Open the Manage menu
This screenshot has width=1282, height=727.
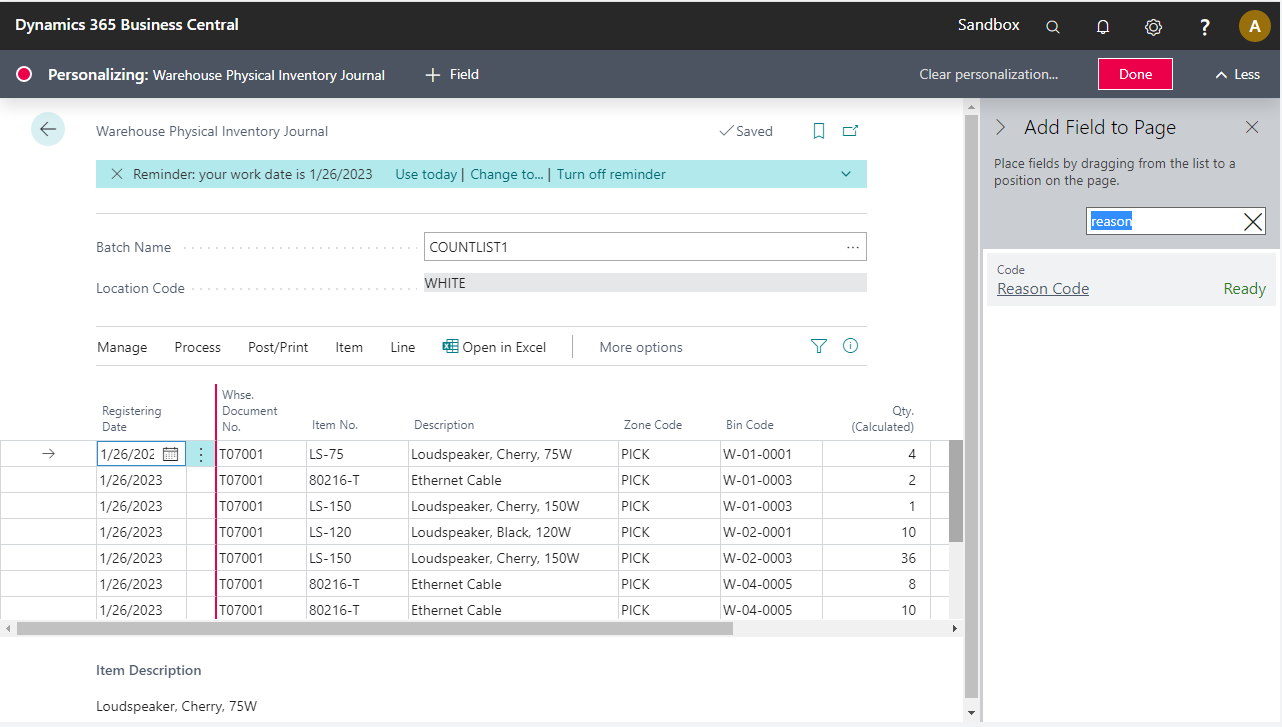[122, 347]
